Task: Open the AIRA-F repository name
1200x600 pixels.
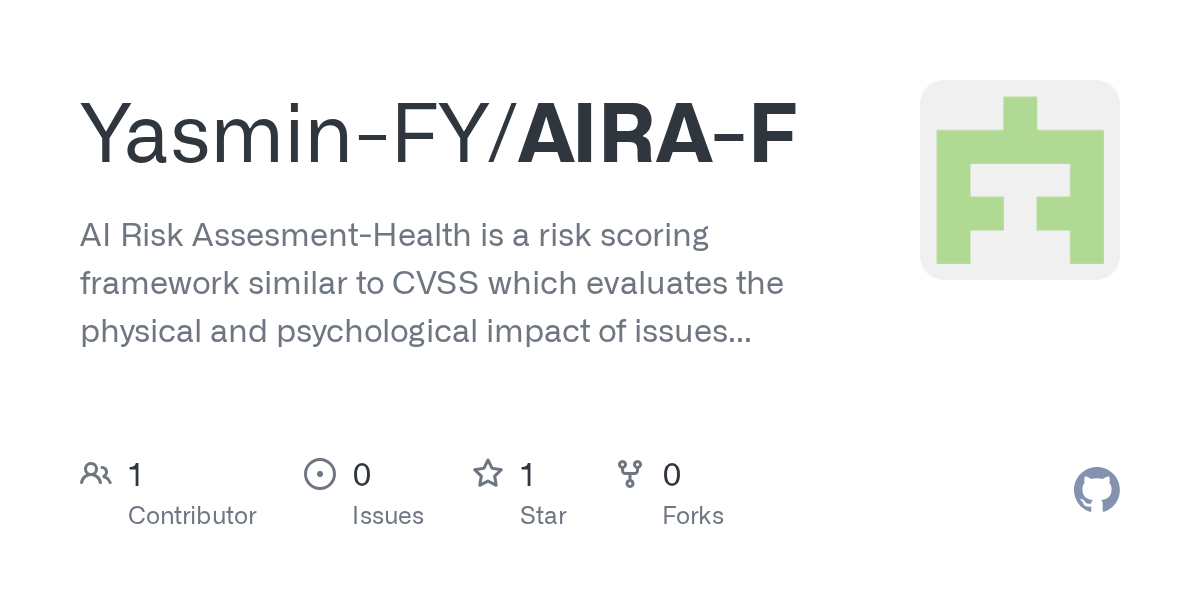Action: point(657,134)
